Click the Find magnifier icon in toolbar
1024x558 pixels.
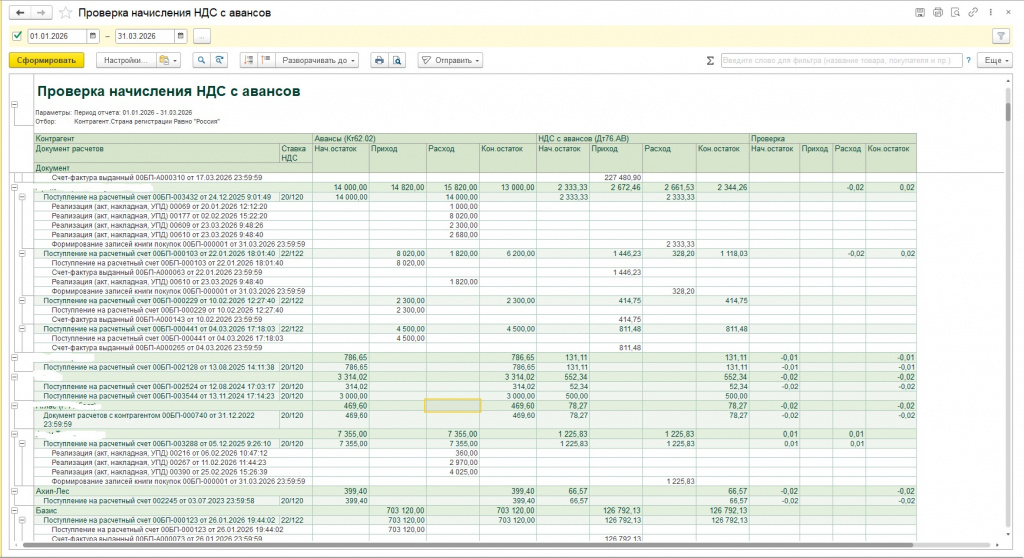point(201,60)
